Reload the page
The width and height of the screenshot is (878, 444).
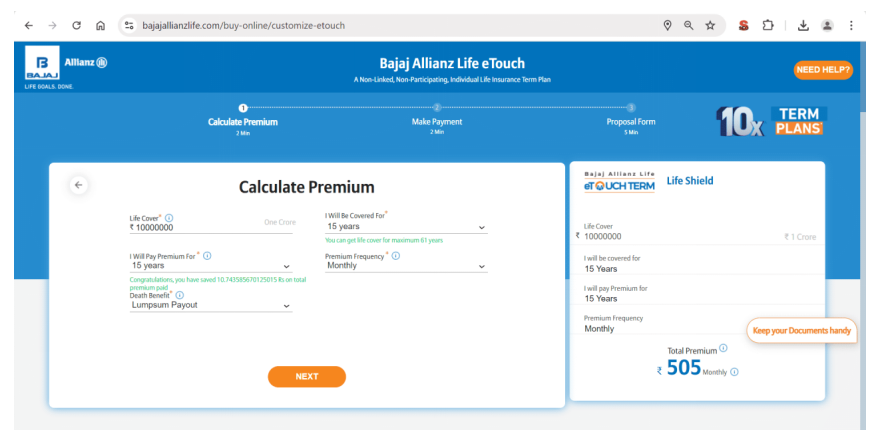coord(77,25)
